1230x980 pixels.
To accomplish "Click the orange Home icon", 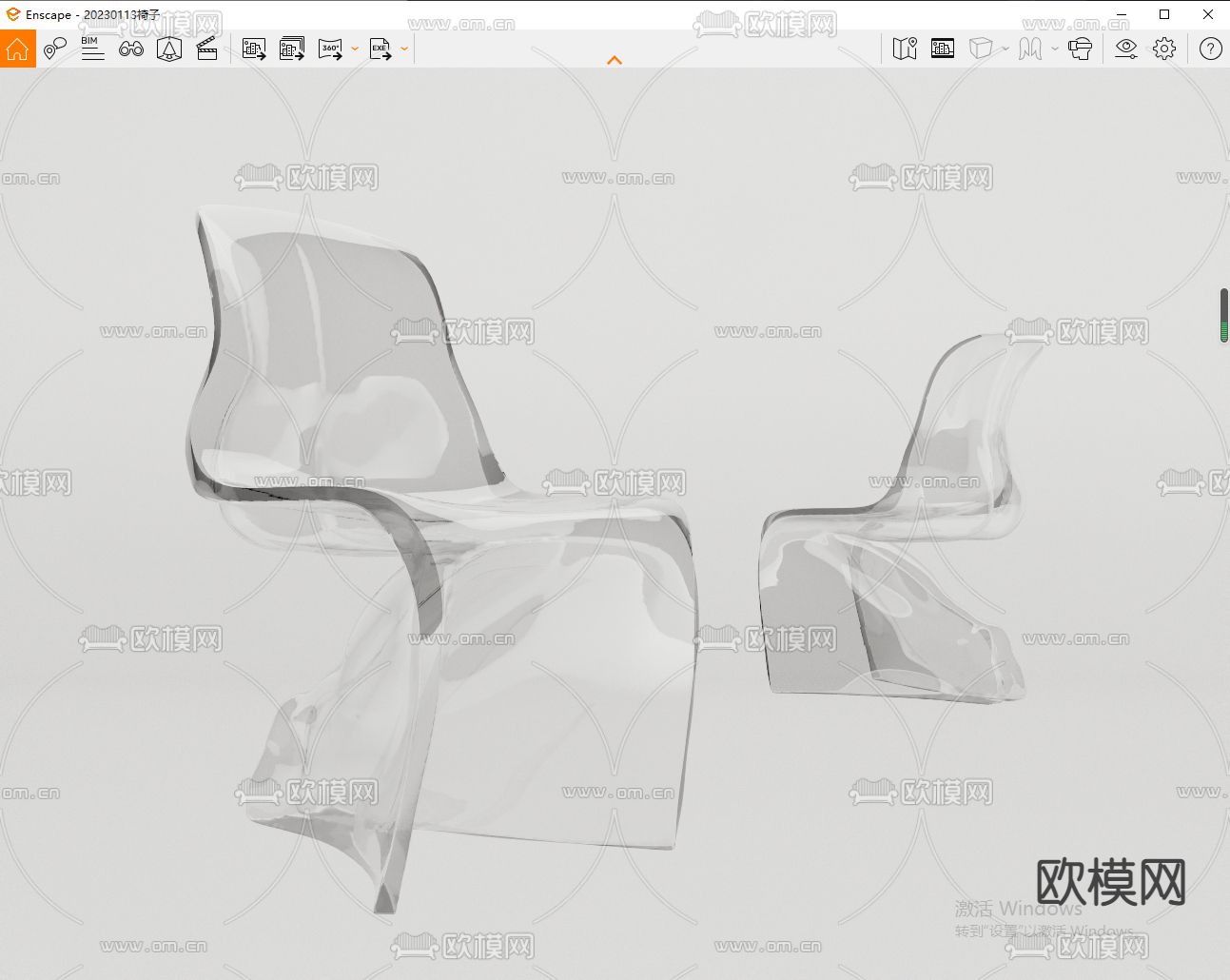I will (x=17, y=49).
